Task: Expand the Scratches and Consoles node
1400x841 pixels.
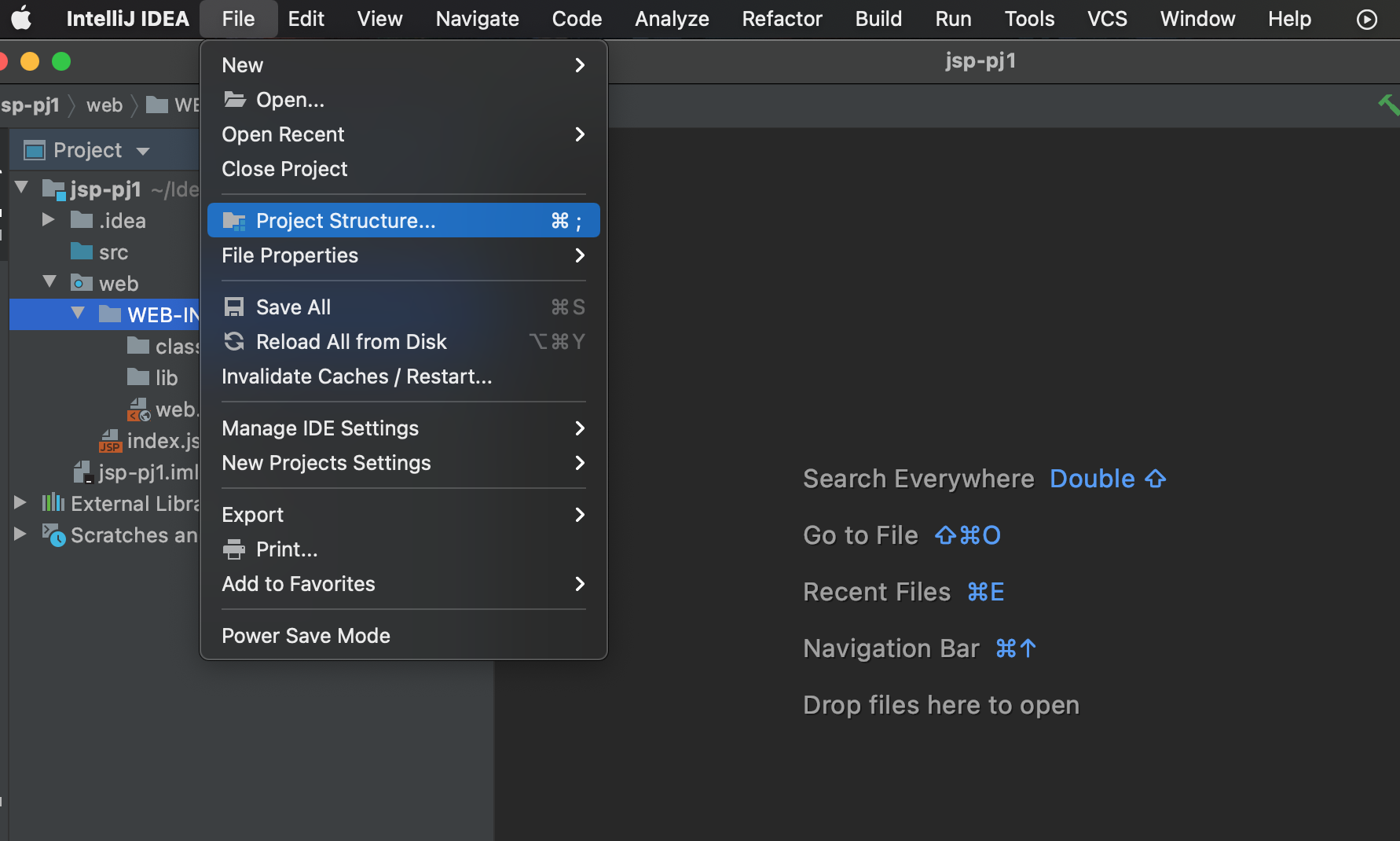Action: tap(20, 534)
